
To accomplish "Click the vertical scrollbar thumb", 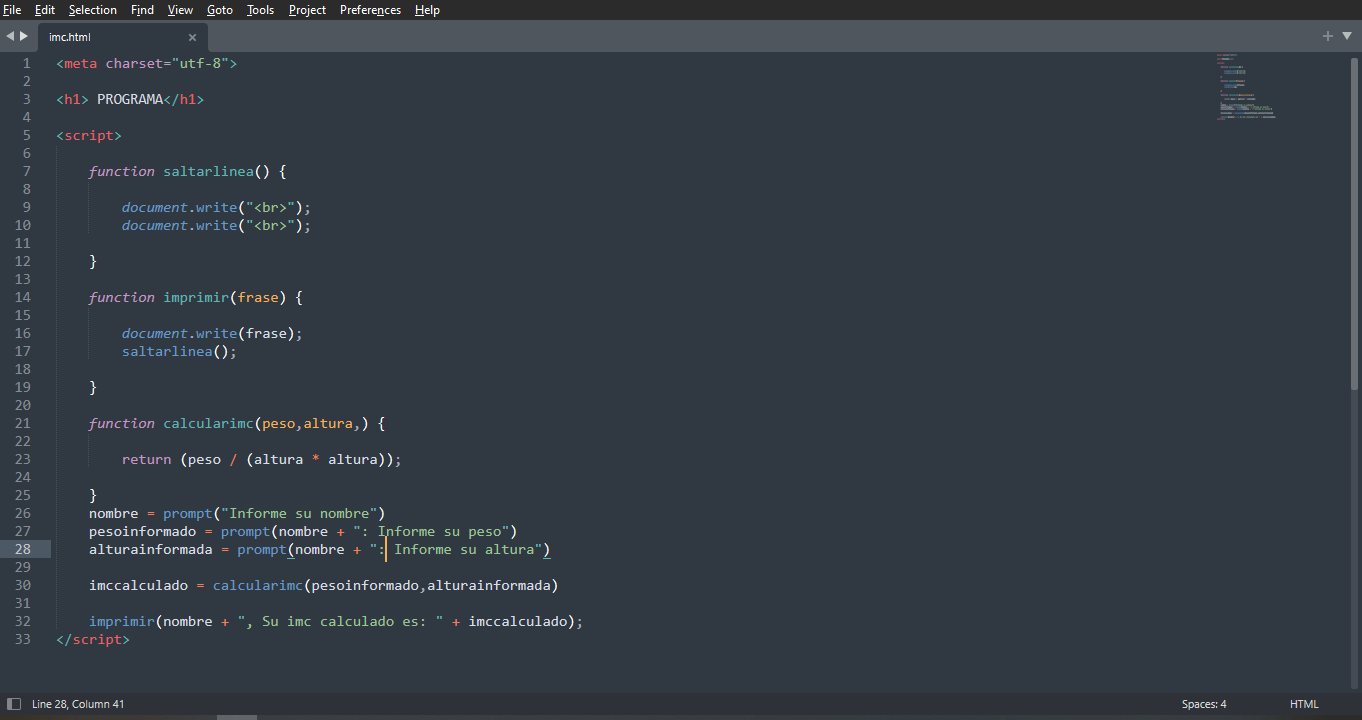I will click(x=1355, y=223).
